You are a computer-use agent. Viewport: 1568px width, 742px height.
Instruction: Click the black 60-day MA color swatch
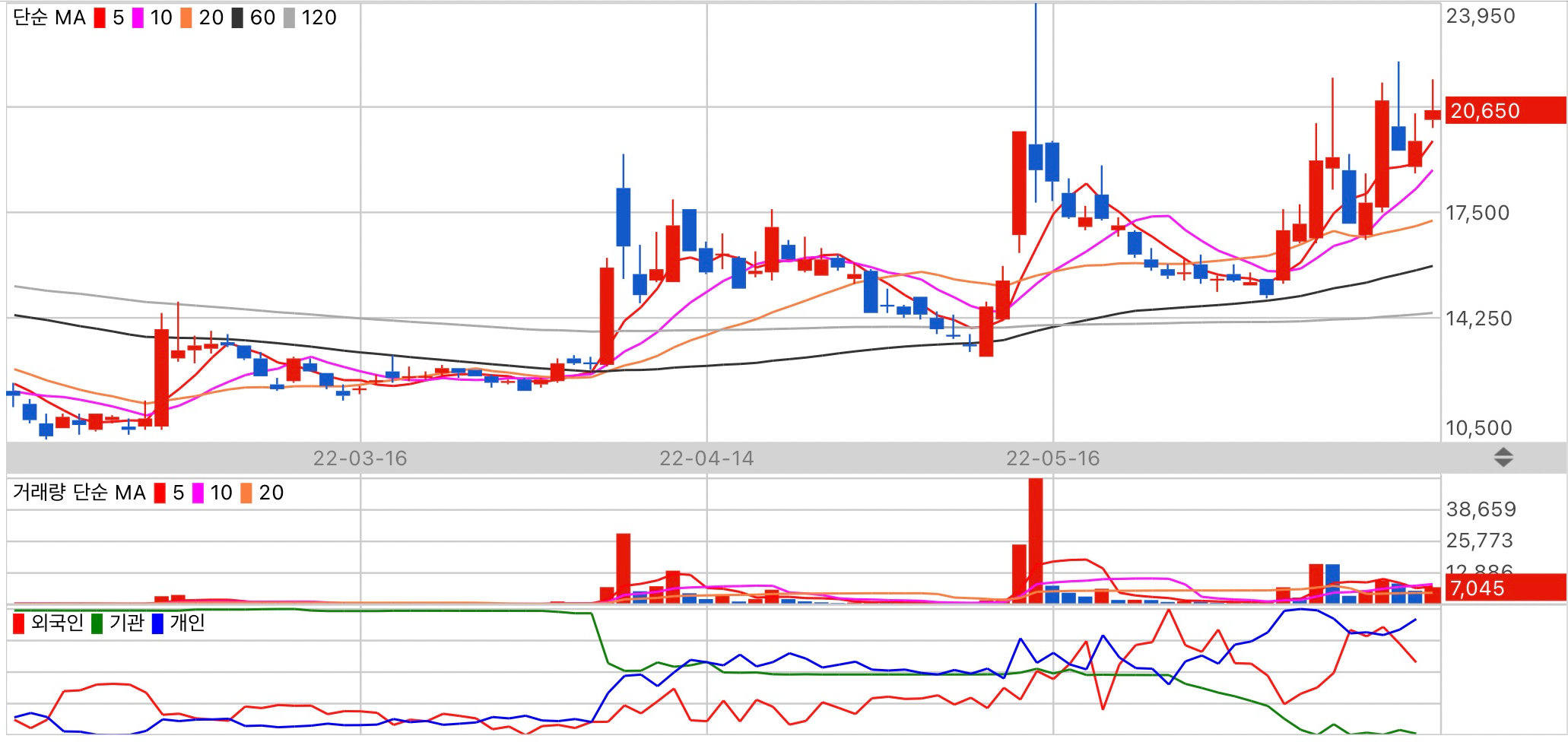click(237, 17)
